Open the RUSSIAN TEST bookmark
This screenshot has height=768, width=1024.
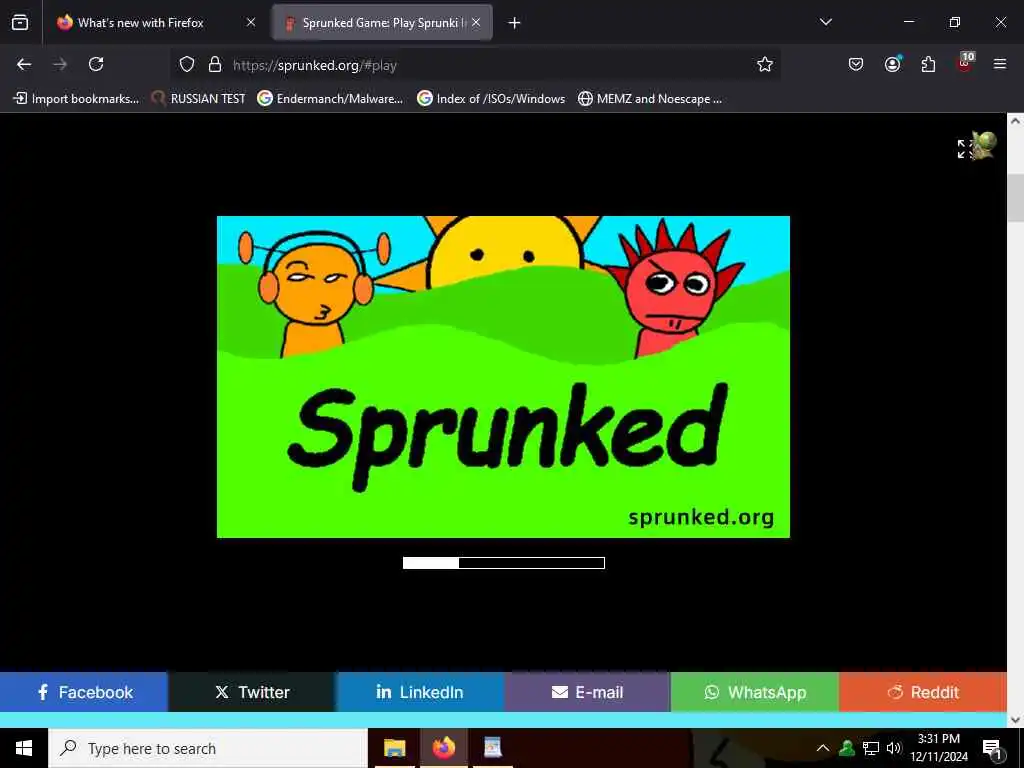[x=199, y=99]
